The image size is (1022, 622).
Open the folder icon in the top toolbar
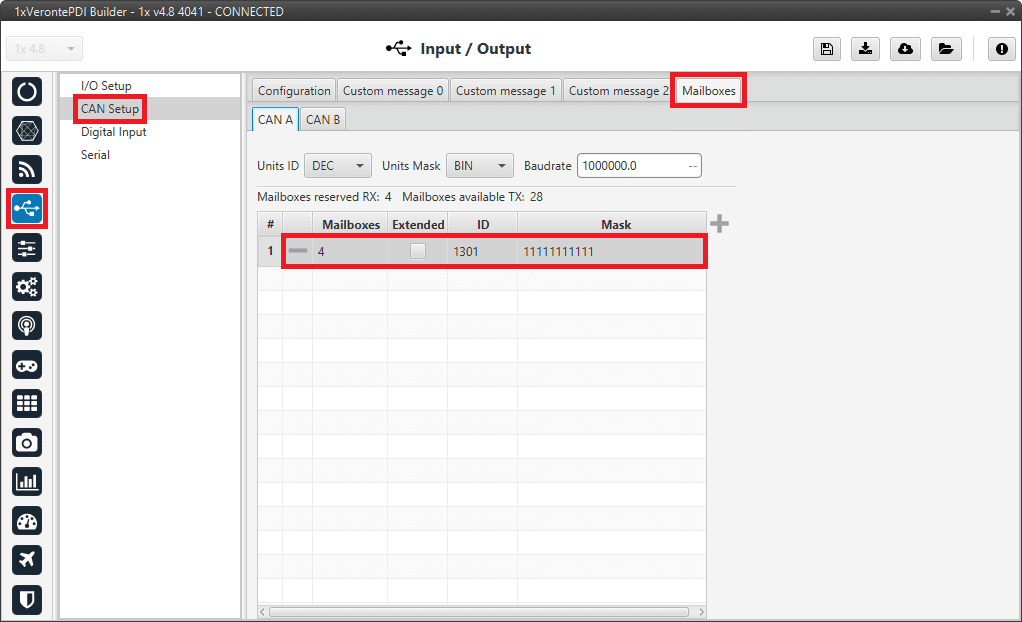point(944,50)
